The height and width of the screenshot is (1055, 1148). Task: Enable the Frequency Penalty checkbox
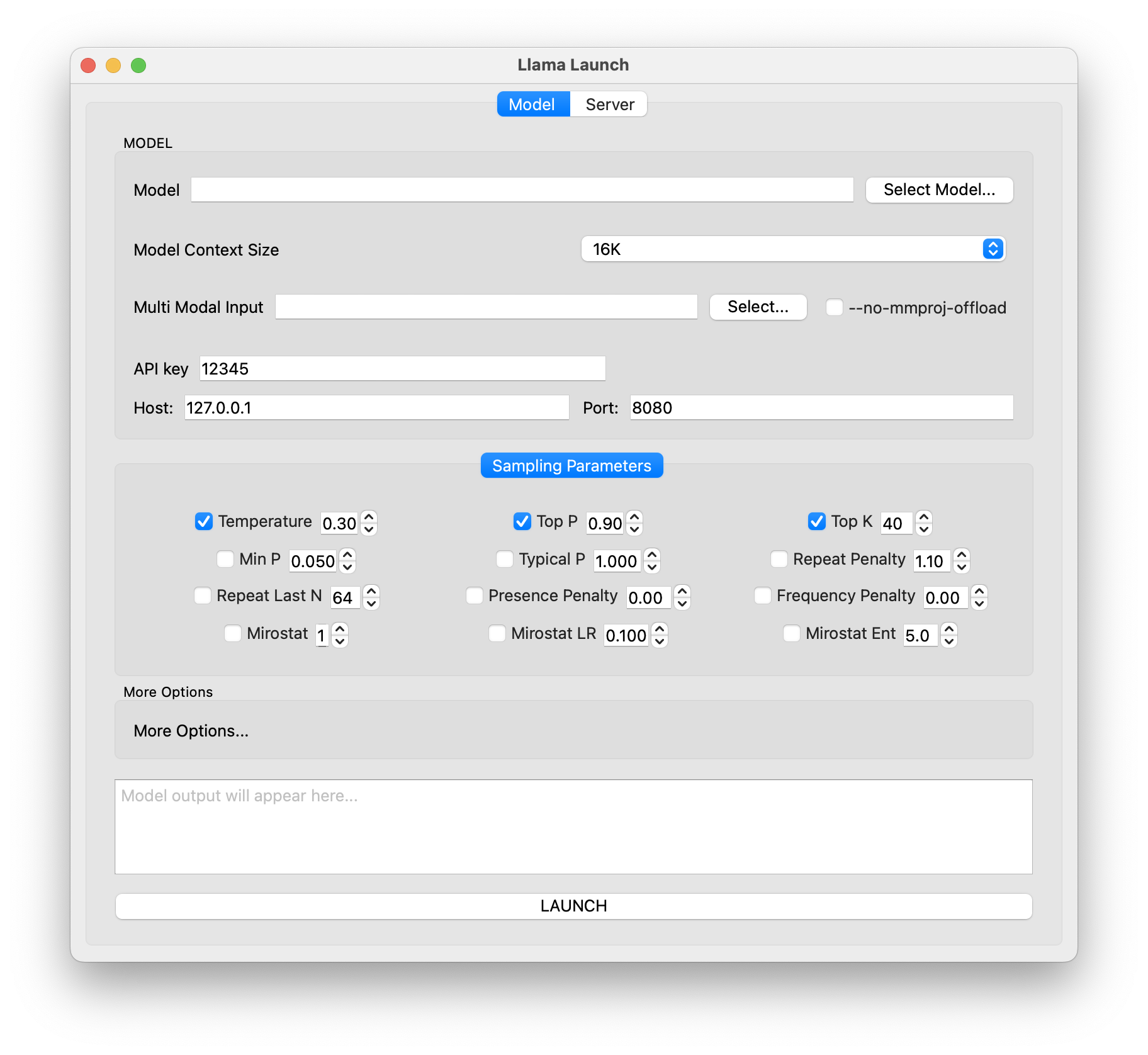pyautogui.click(x=763, y=595)
